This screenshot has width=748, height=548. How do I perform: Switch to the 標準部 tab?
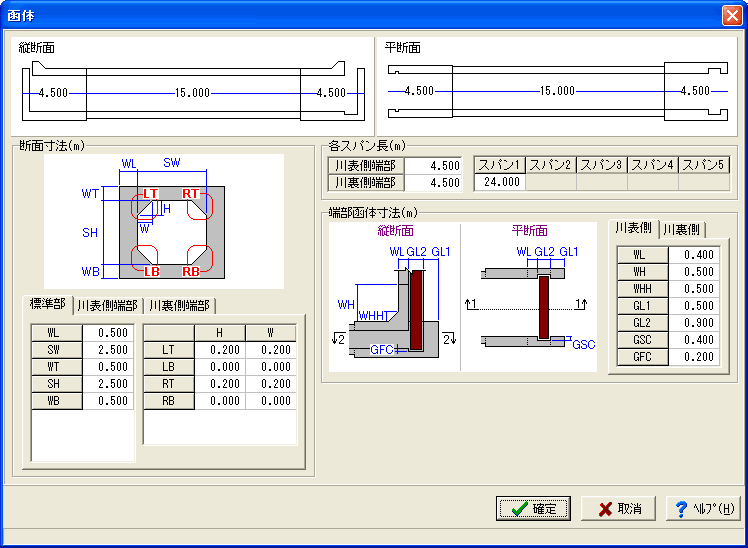coord(47,304)
